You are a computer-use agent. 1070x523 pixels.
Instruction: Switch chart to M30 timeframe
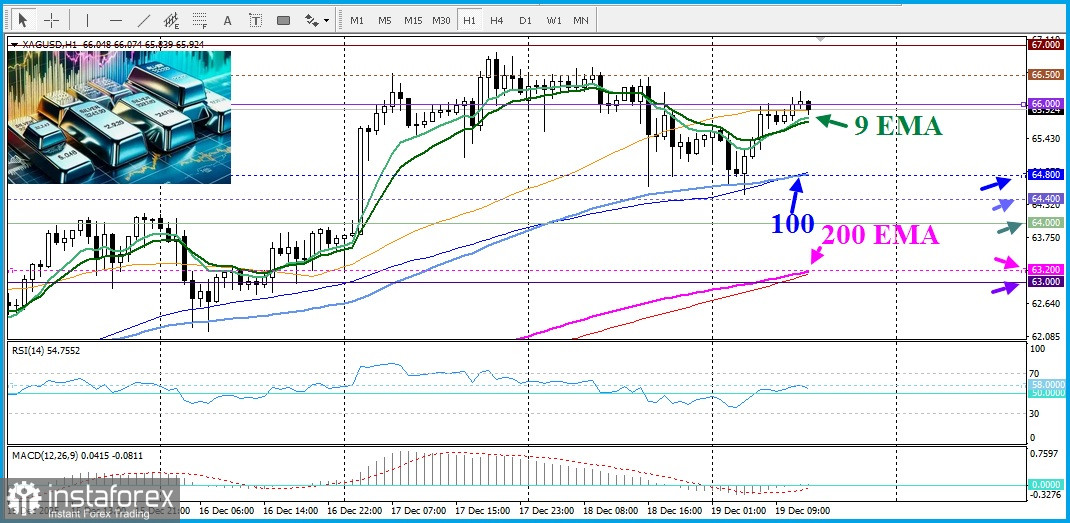(x=441, y=20)
